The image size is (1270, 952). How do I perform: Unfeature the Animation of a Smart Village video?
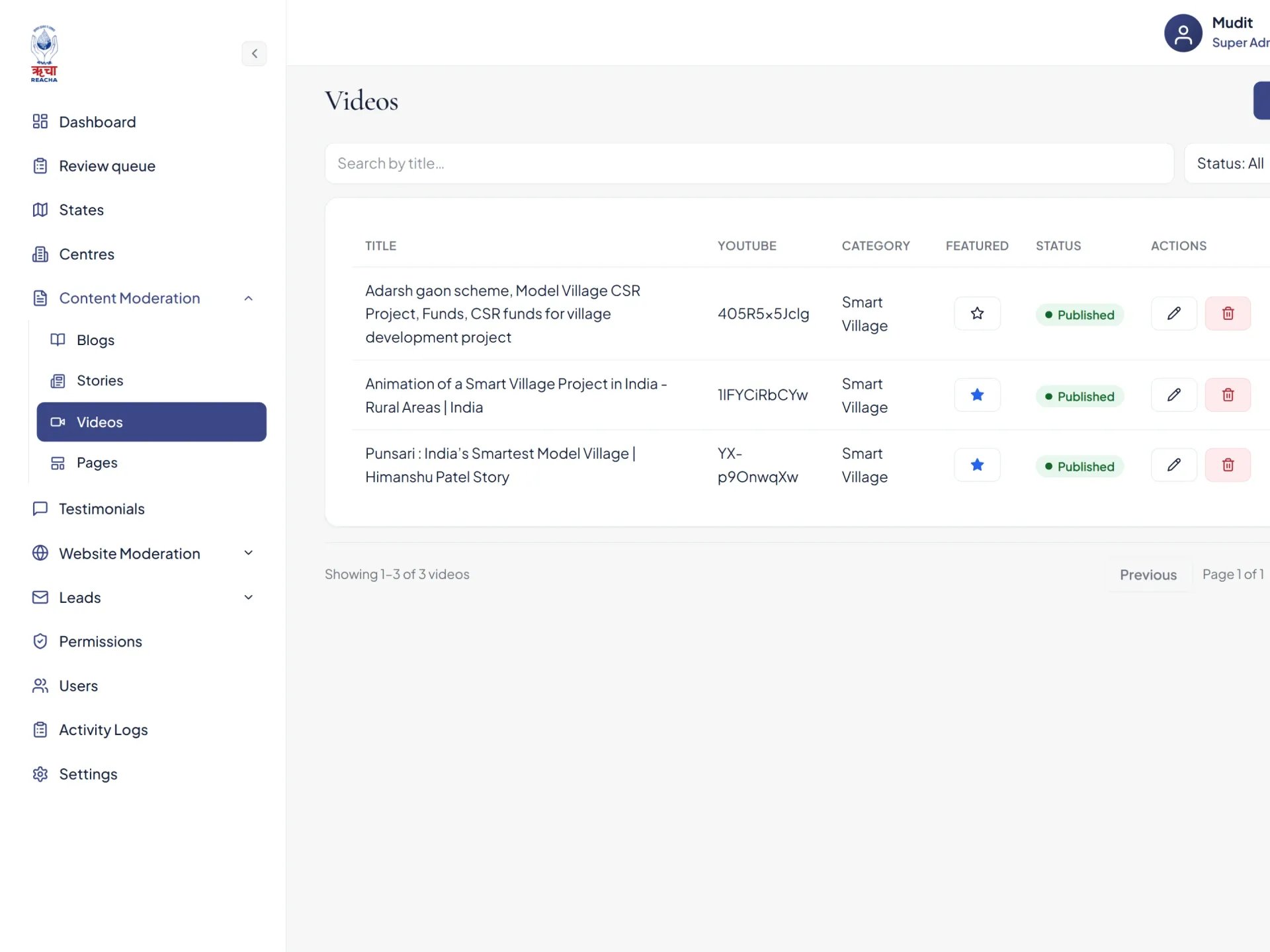coord(977,395)
